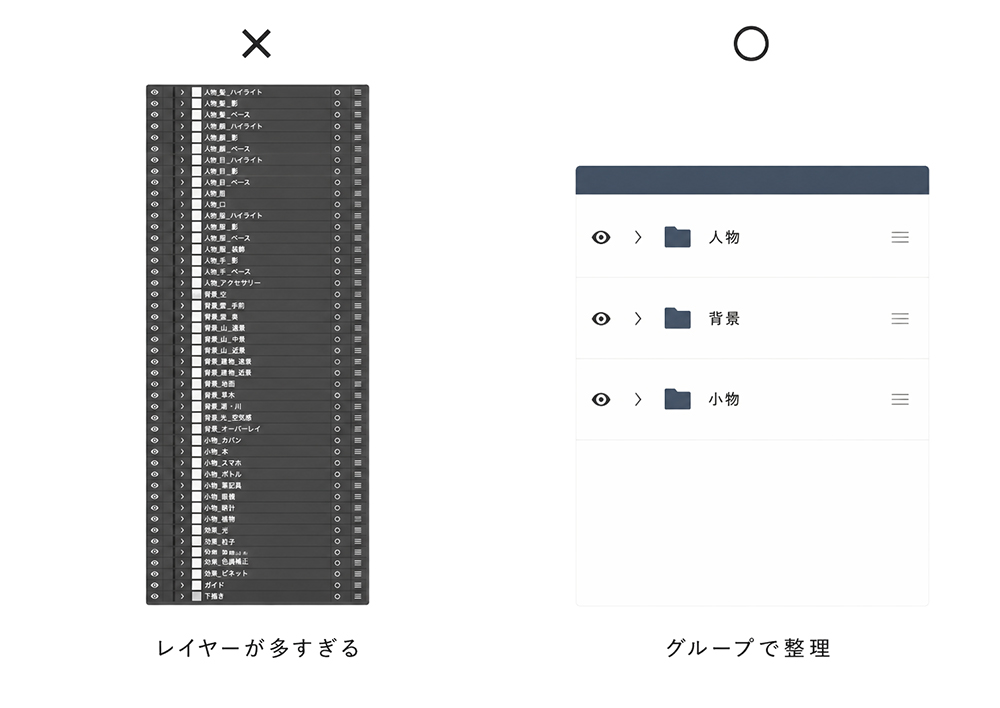Select the 人物 folder label
Viewport: 1000px width, 708px height.
724,237
